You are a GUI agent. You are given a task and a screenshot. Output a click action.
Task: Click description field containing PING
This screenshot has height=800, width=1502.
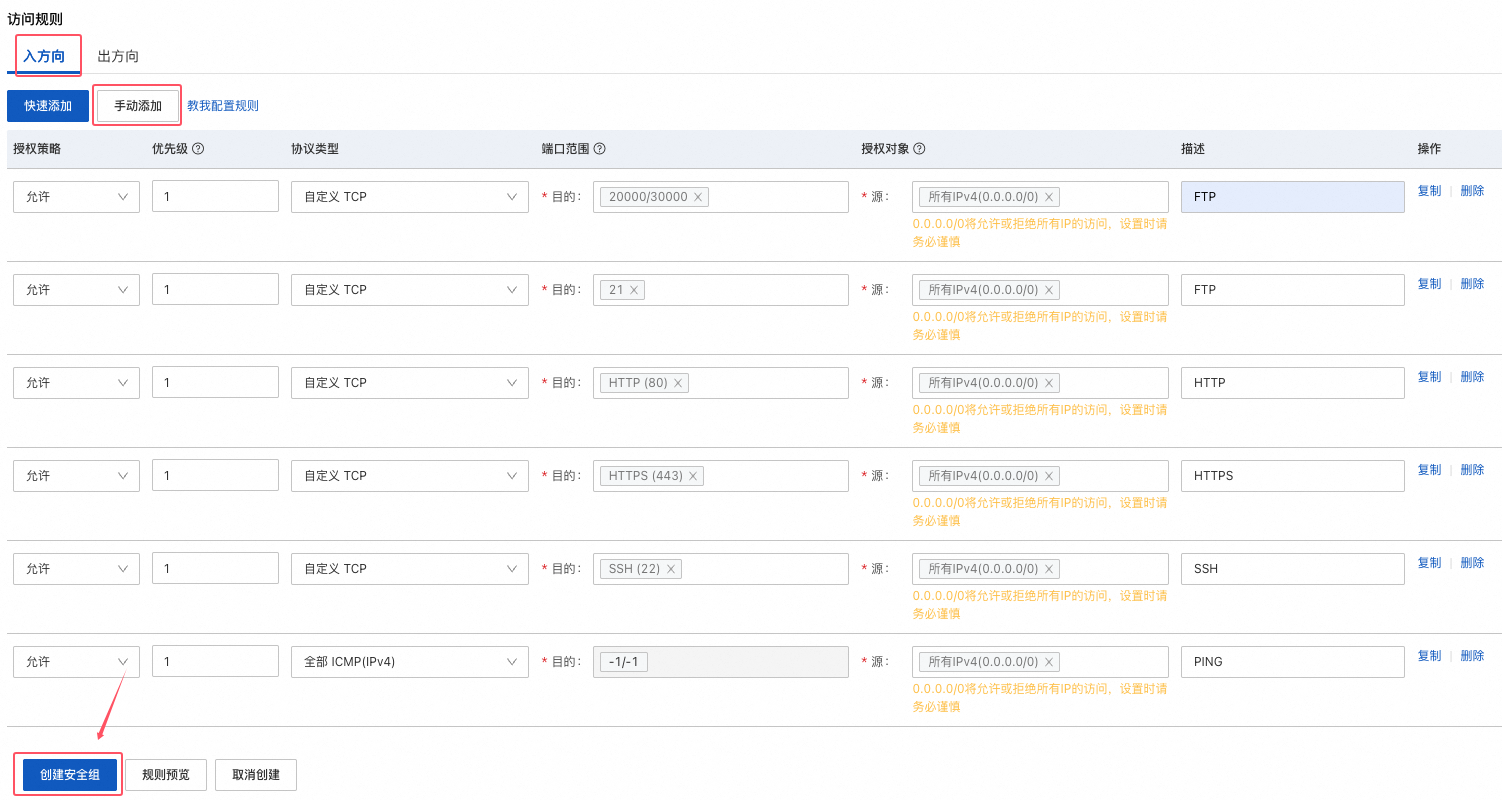[x=1293, y=662]
